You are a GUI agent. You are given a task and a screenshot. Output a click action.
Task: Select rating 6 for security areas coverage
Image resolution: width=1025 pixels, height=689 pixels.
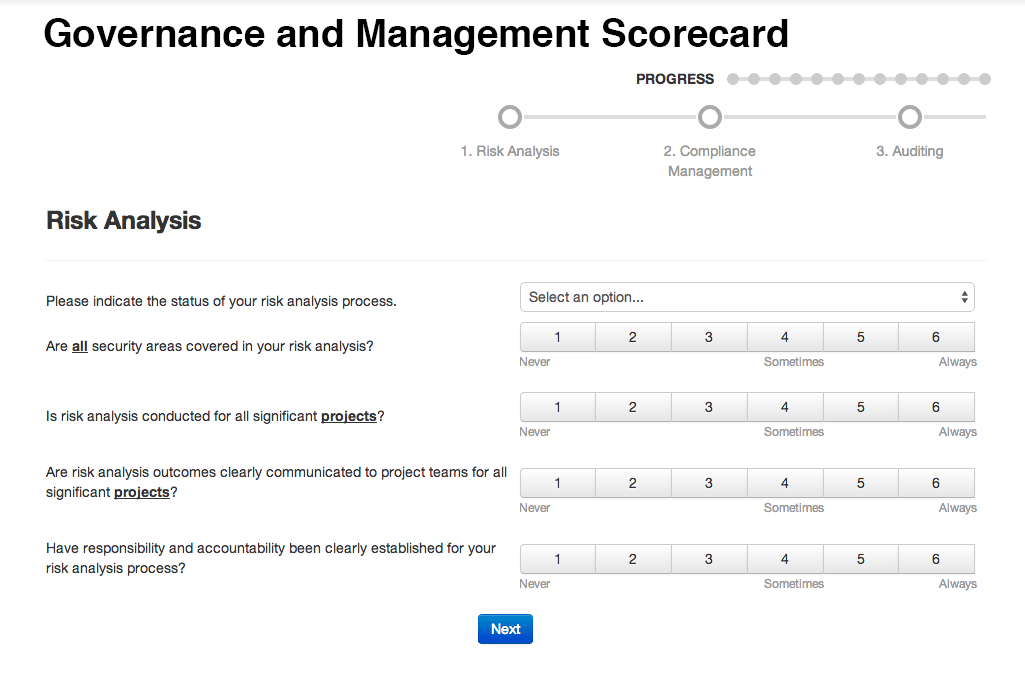click(937, 337)
